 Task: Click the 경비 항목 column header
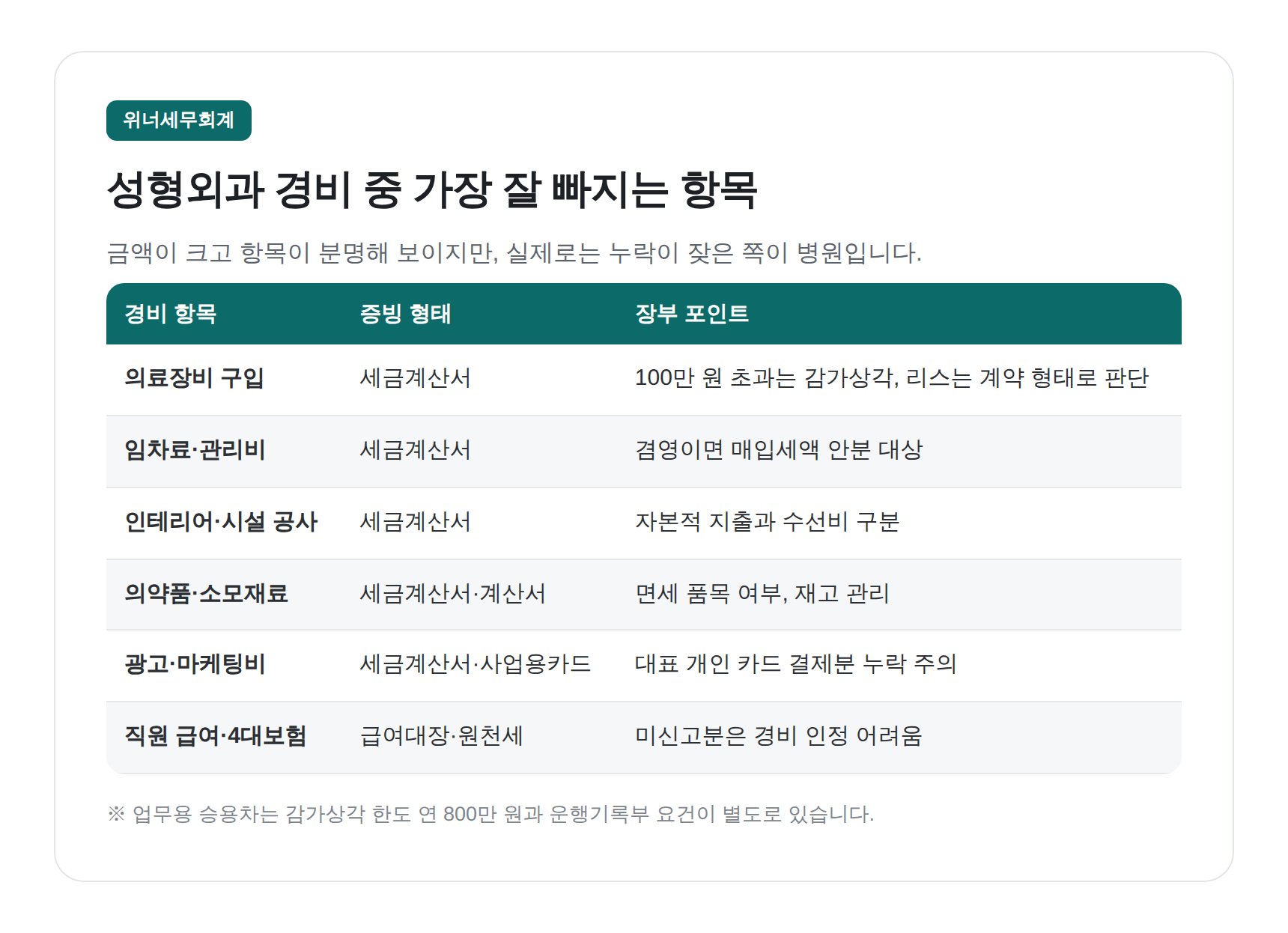(171, 314)
